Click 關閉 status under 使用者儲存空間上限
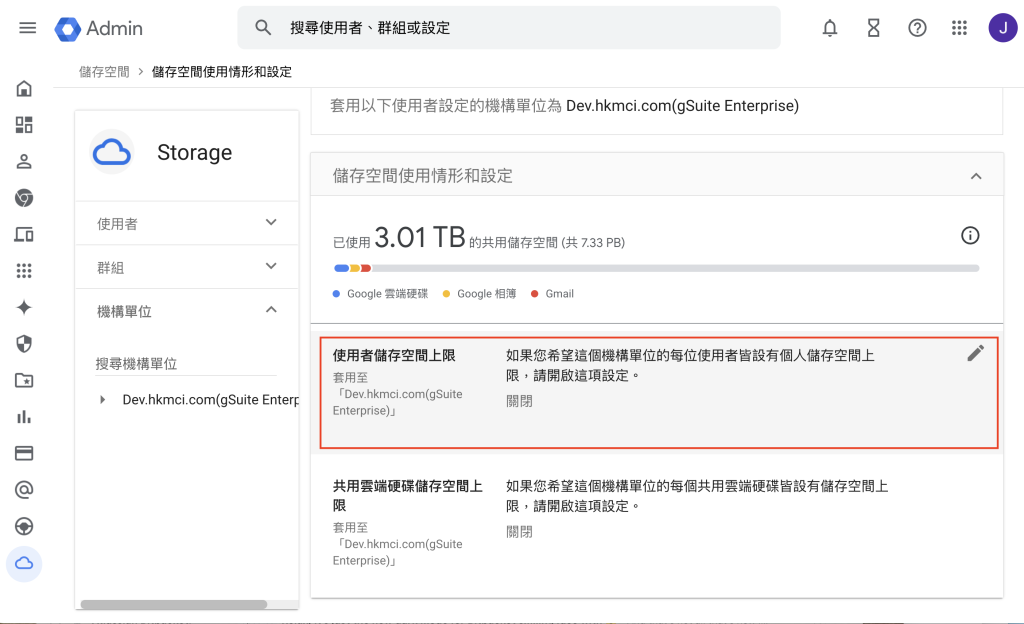The width and height of the screenshot is (1024, 624). (x=519, y=401)
